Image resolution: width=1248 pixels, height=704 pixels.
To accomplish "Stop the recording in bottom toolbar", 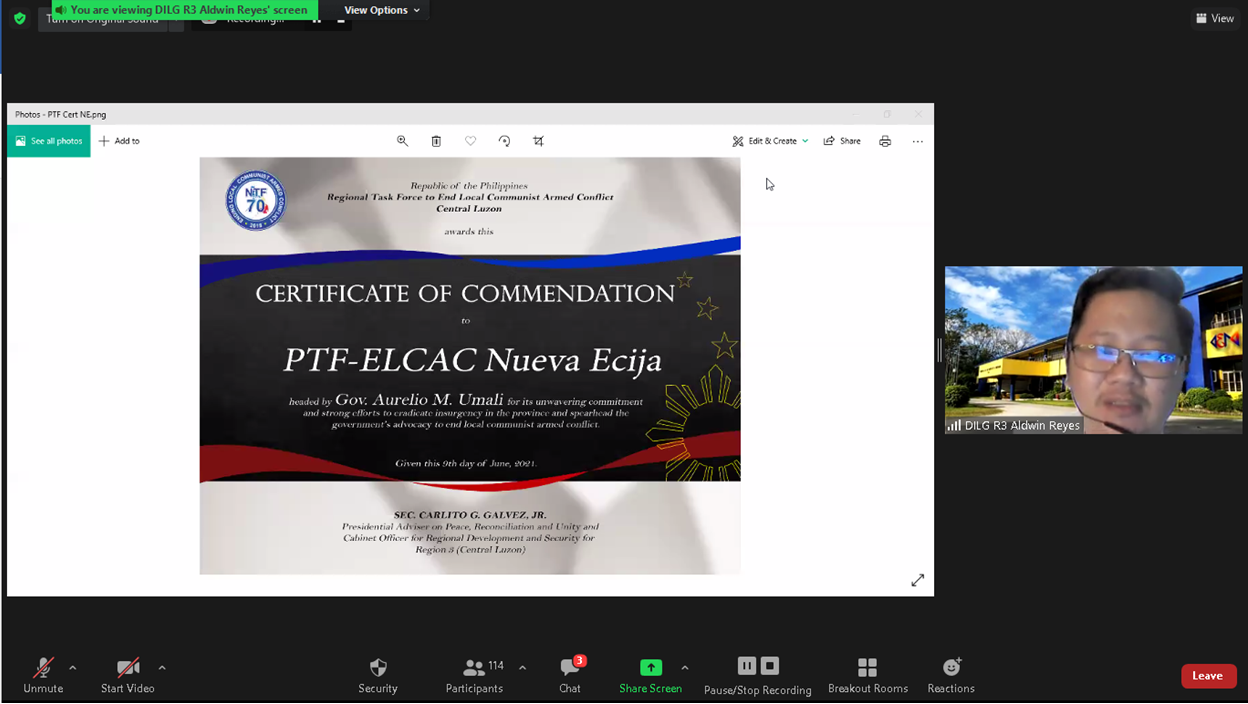I will coord(770,666).
